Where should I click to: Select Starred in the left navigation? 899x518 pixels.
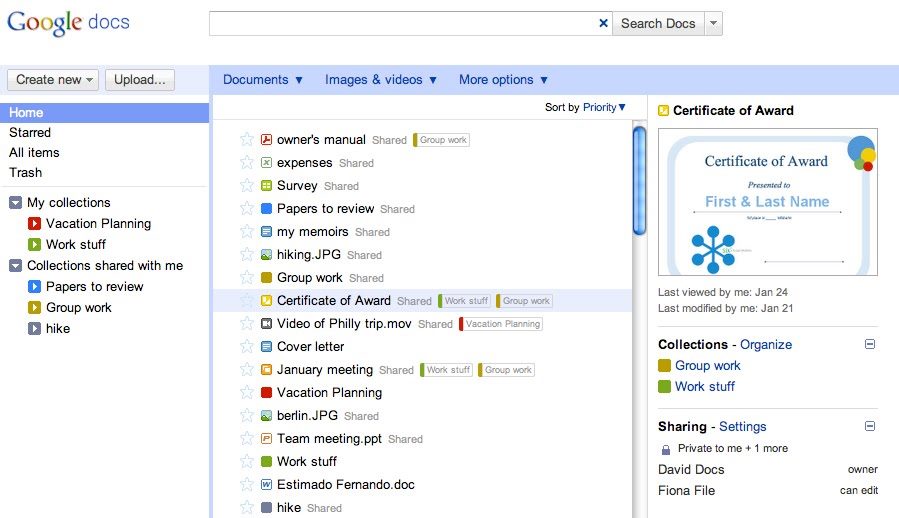(x=30, y=133)
